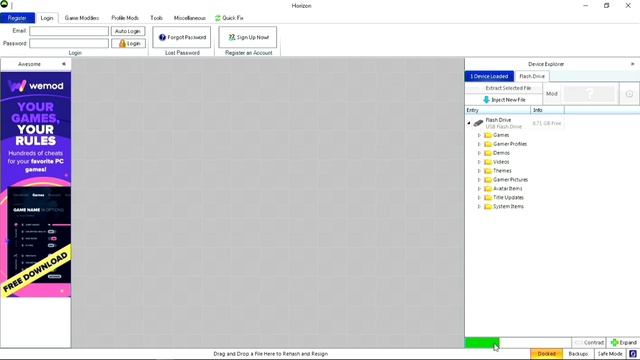Expand the Demos folder
640x360 pixels.
(x=479, y=153)
